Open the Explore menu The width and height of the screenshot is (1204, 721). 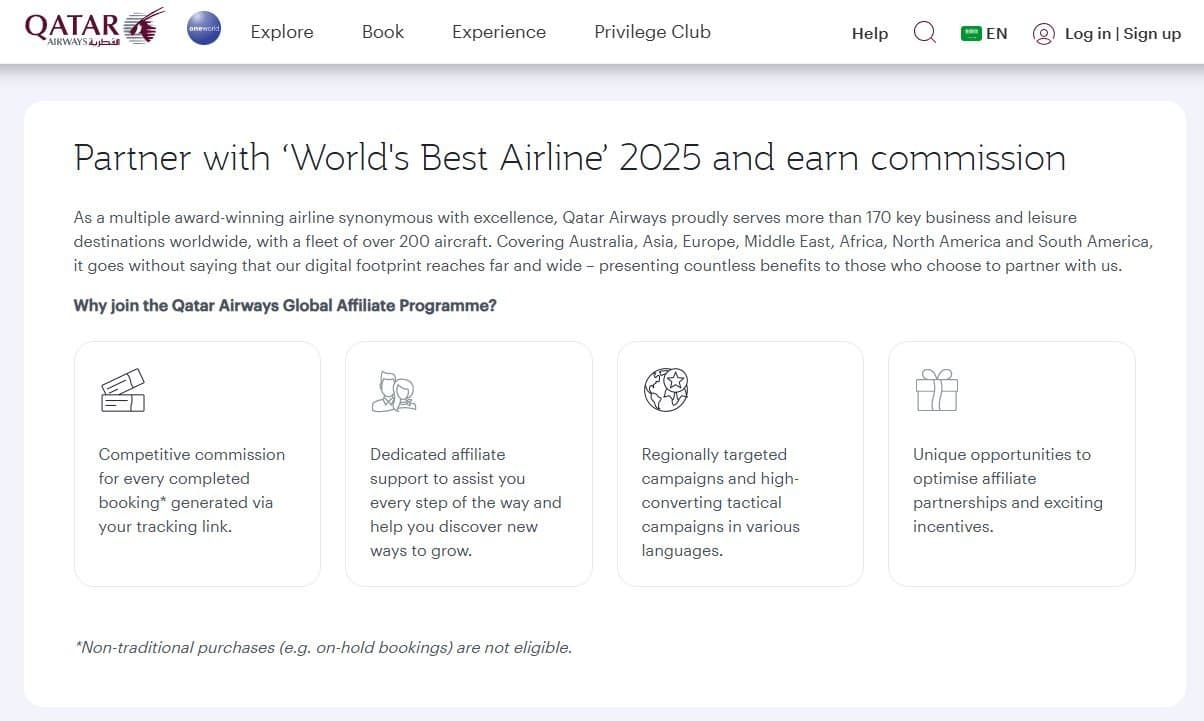pos(282,32)
